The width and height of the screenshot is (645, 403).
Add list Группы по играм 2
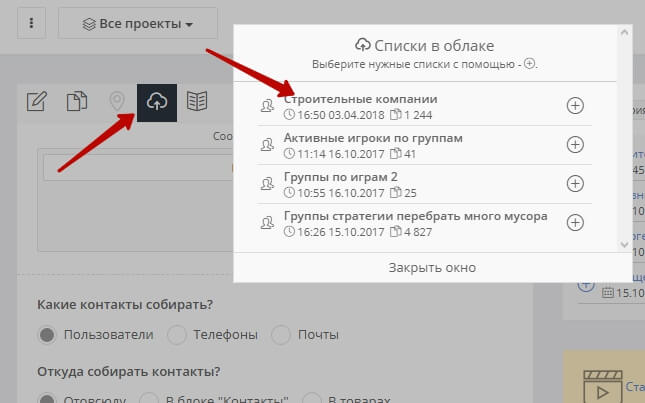pos(575,183)
